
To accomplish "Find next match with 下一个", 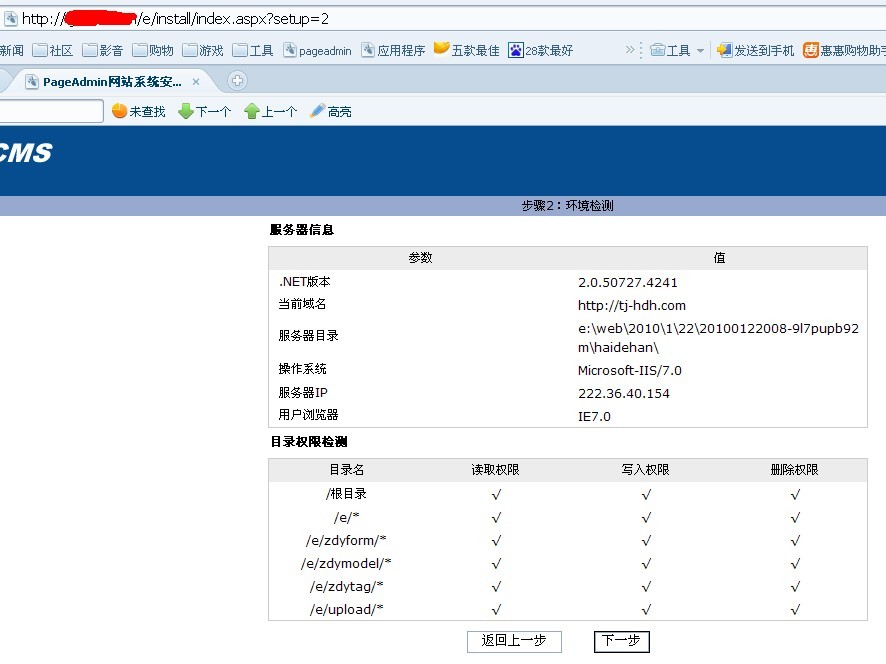I will click(x=204, y=112).
